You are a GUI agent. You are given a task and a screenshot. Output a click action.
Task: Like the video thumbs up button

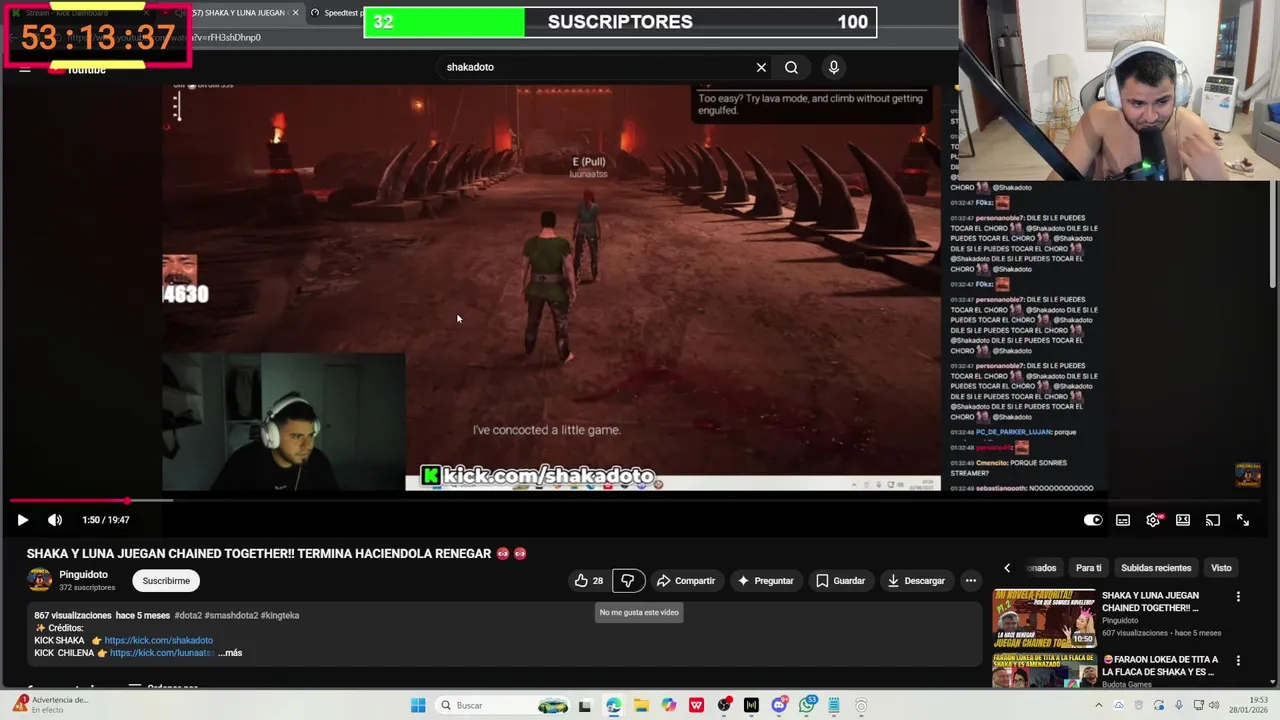point(588,580)
